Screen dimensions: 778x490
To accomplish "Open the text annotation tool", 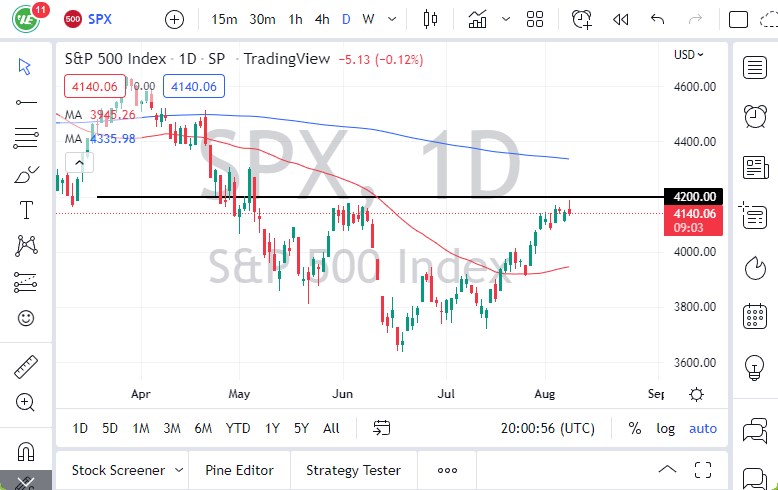I will (x=25, y=210).
